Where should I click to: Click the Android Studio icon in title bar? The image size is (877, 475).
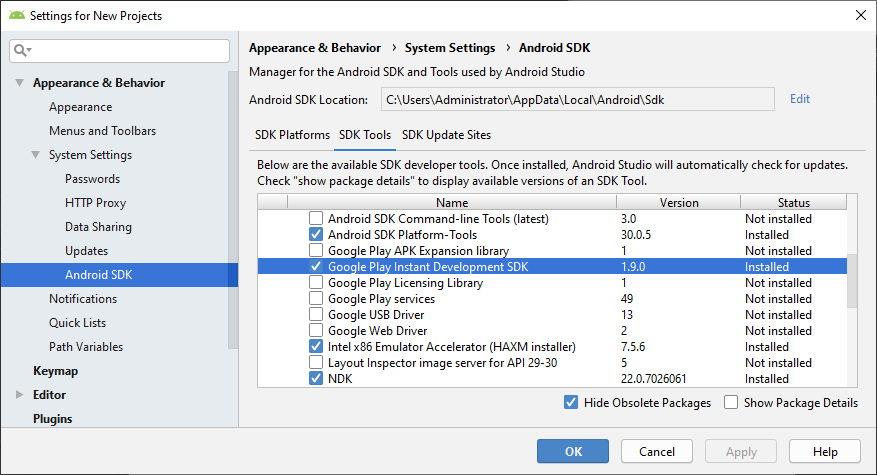16,15
